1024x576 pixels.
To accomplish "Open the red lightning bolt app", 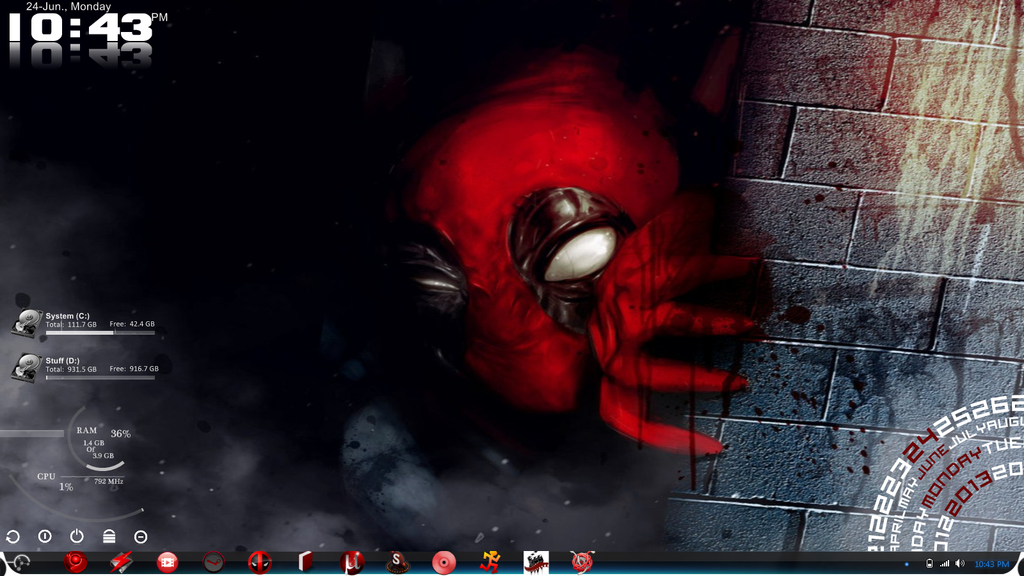I will (x=121, y=562).
